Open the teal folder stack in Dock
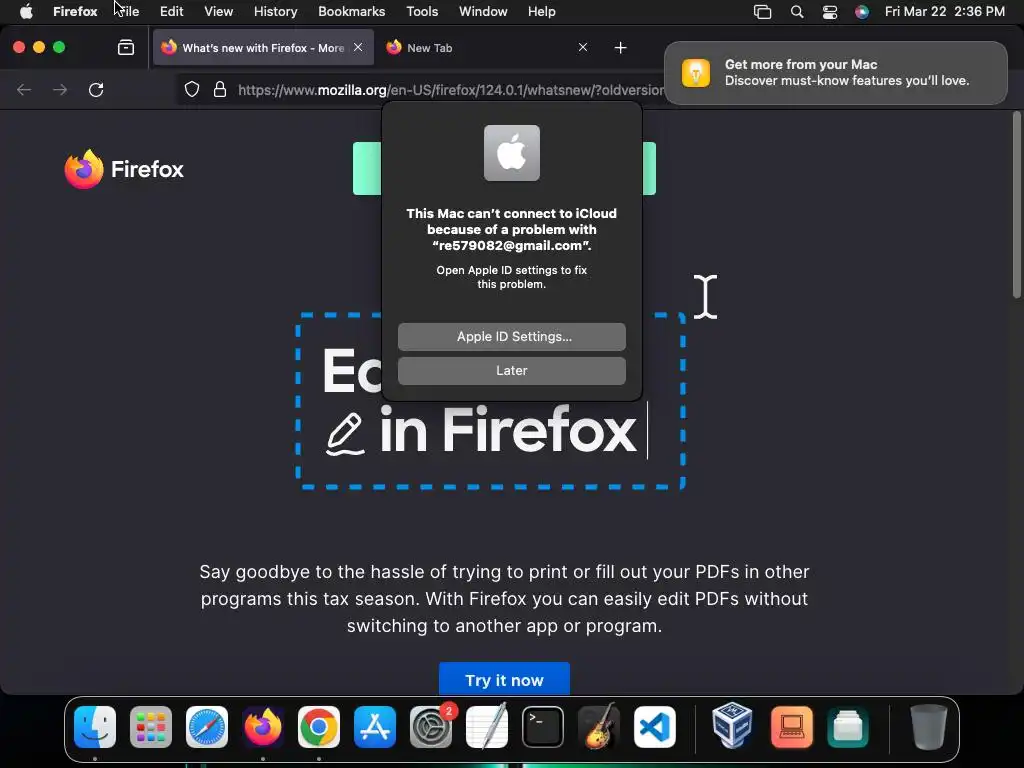 pos(848,727)
